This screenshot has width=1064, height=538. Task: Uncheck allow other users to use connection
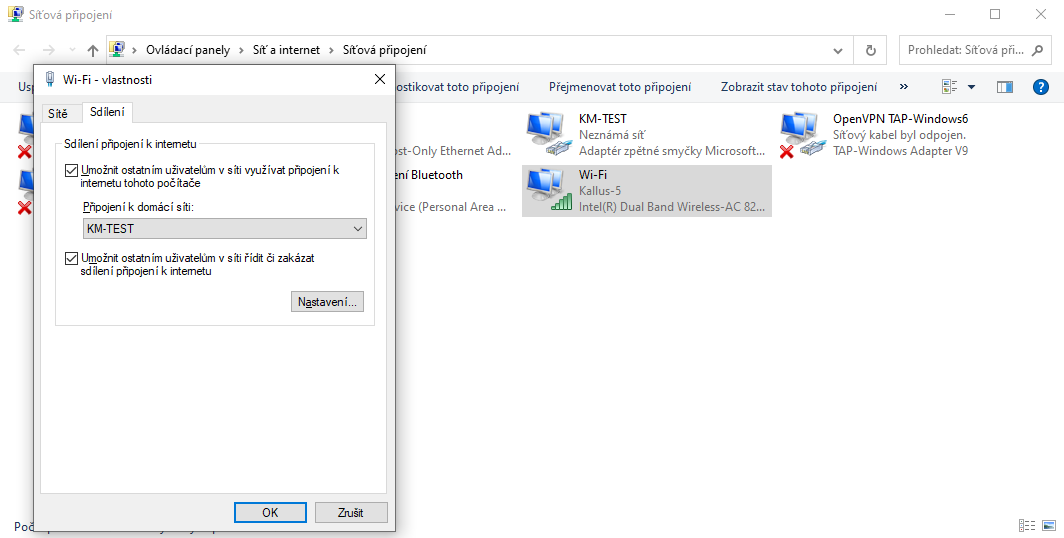coord(71,170)
